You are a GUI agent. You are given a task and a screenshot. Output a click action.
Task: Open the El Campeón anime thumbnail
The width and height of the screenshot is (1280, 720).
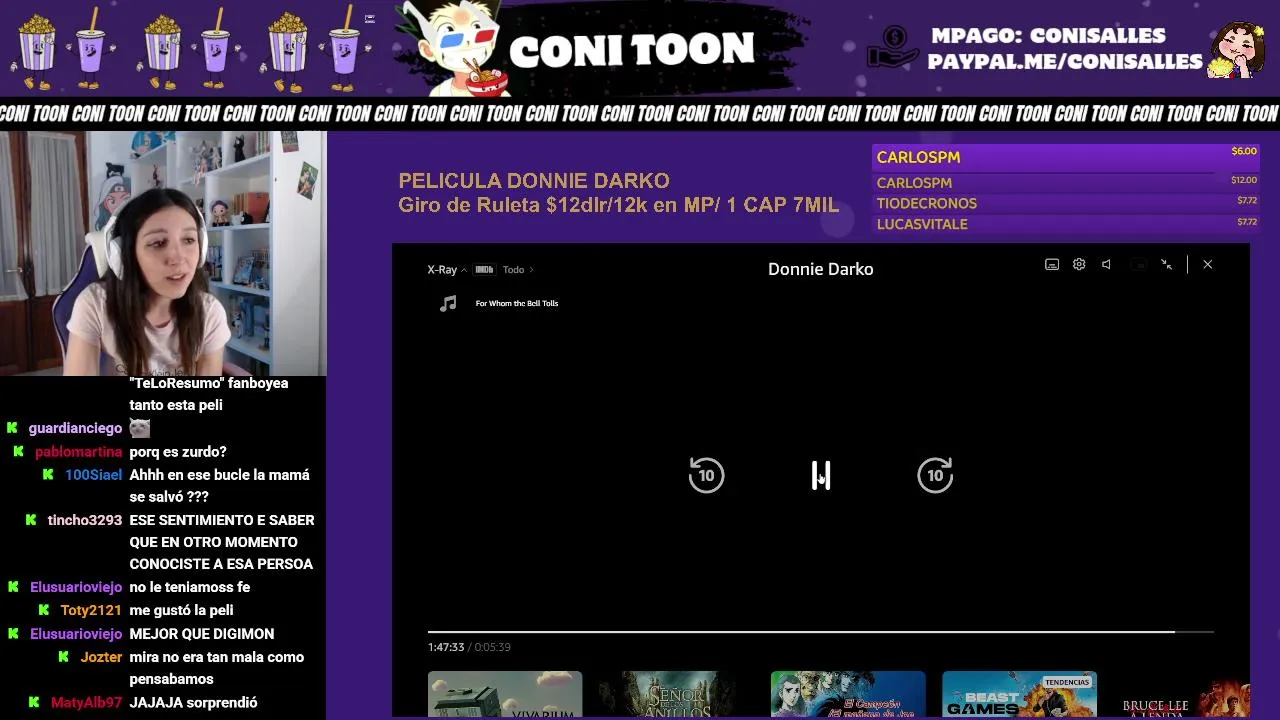tap(848, 694)
